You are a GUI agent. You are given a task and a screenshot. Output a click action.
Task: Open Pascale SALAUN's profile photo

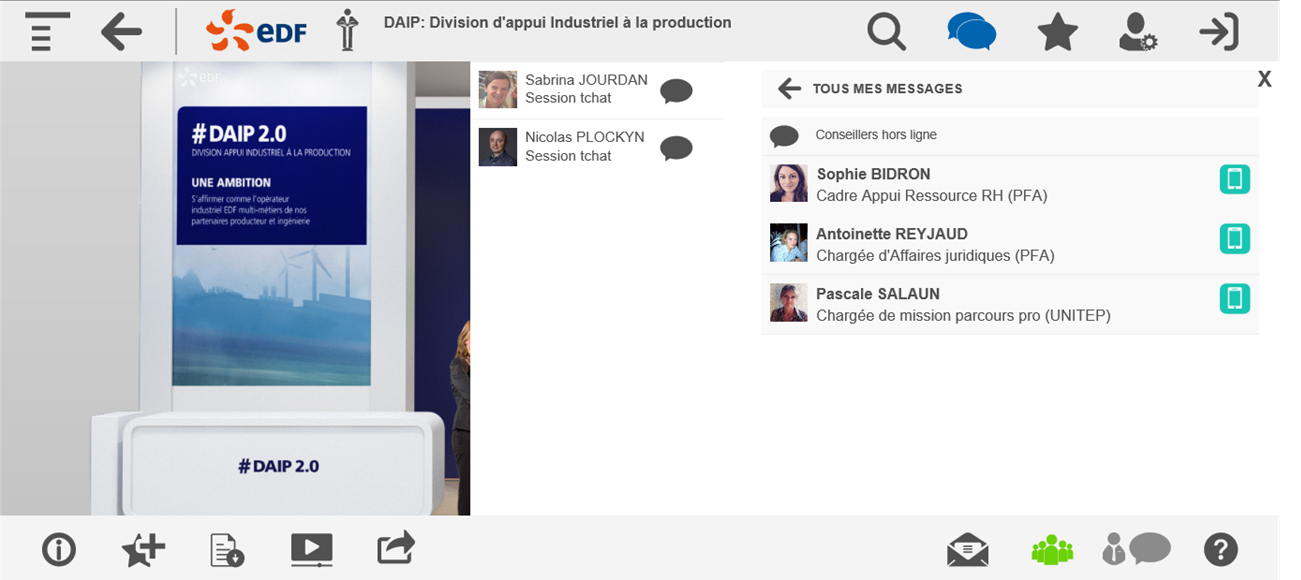pos(789,303)
